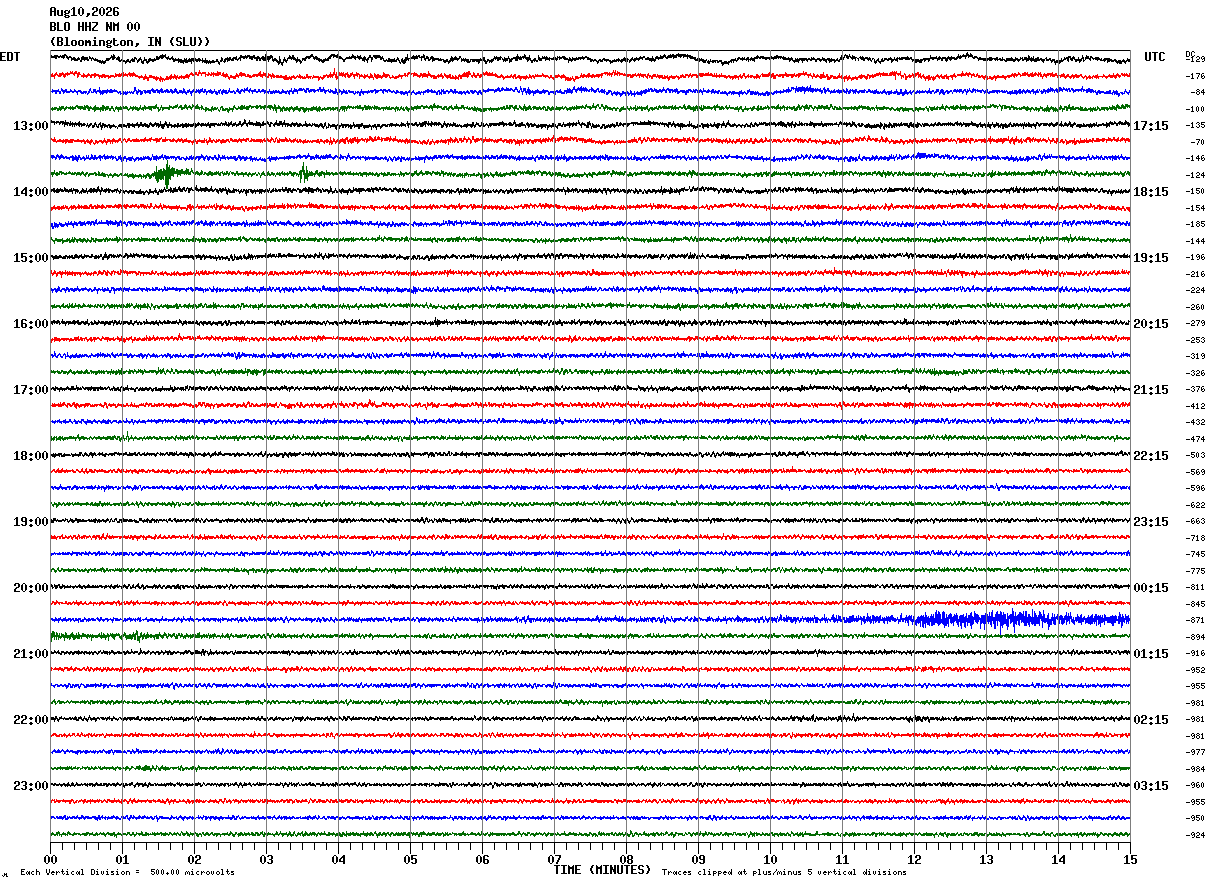The image size is (1210, 886).
Task: Click the DC offset value "-474"
Action: point(1195,439)
